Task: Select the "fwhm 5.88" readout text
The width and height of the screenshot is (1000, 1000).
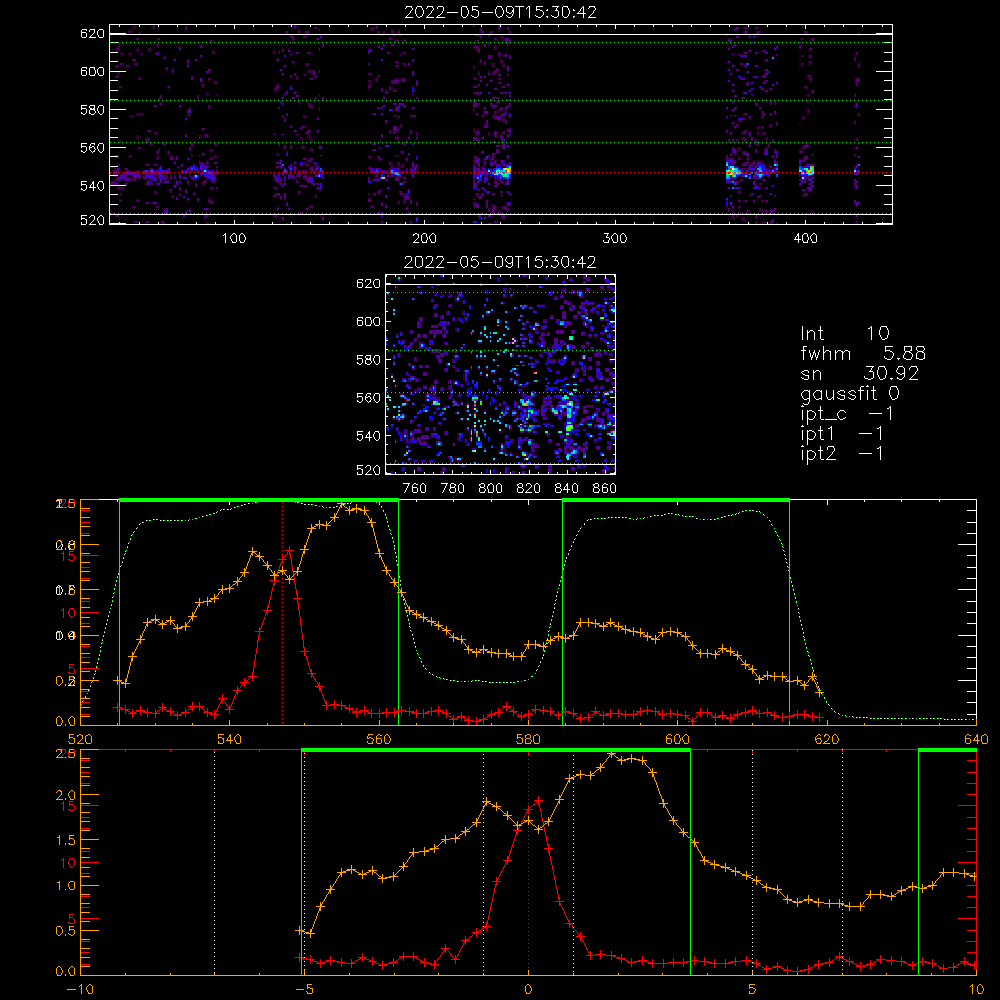Action: (x=863, y=353)
